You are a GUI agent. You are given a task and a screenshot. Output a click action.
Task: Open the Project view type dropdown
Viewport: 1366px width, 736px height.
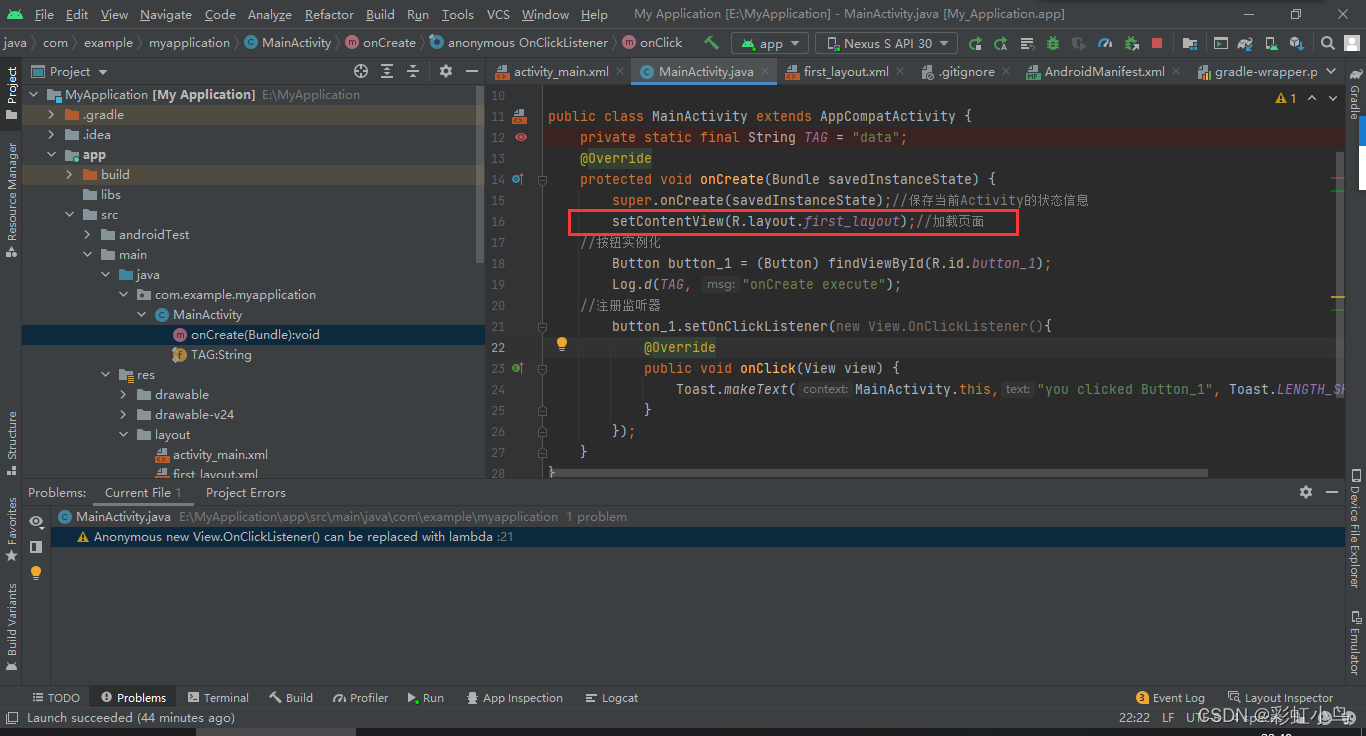71,71
